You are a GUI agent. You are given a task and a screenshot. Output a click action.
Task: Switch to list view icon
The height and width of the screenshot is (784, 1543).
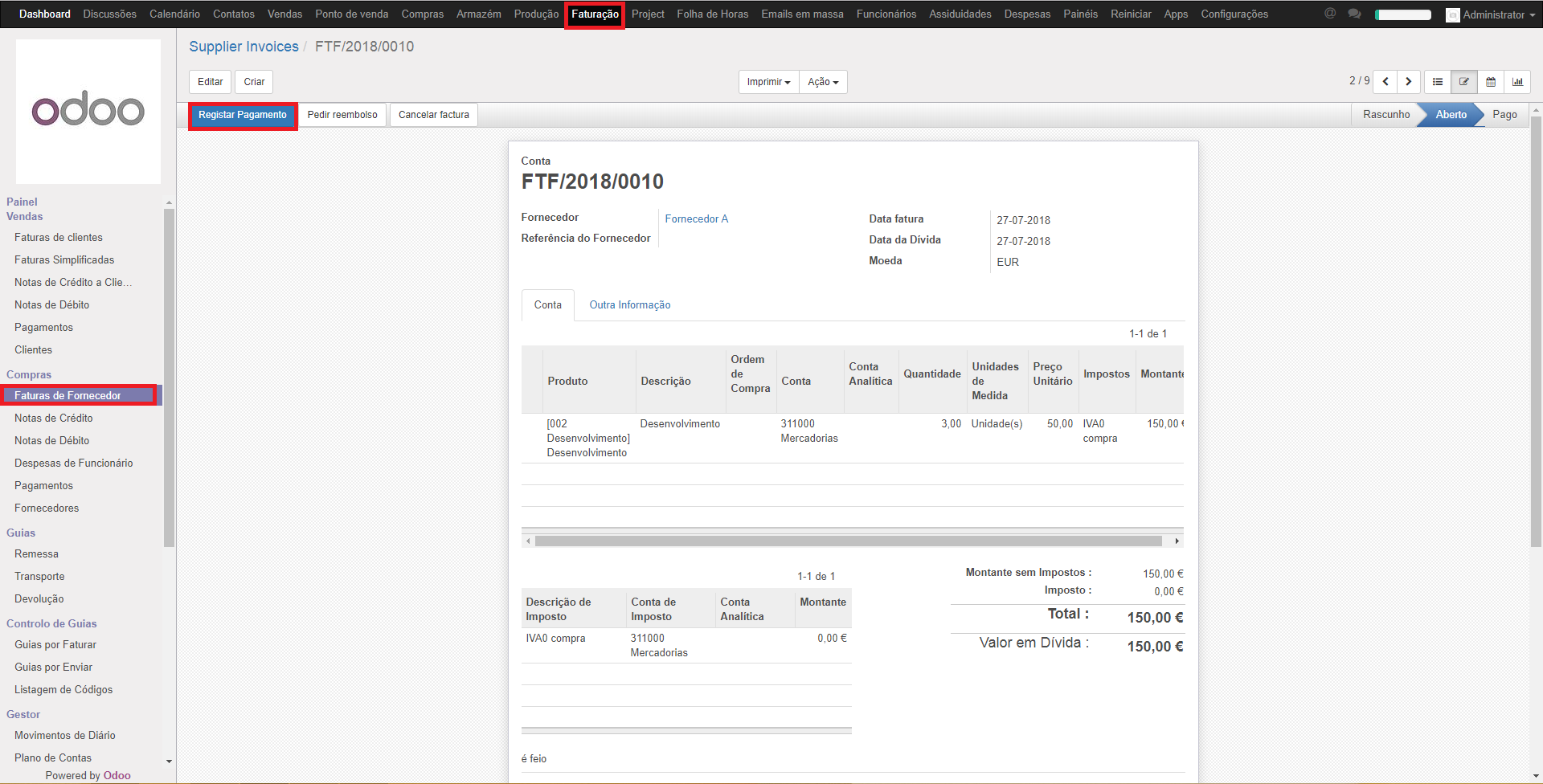(1438, 82)
